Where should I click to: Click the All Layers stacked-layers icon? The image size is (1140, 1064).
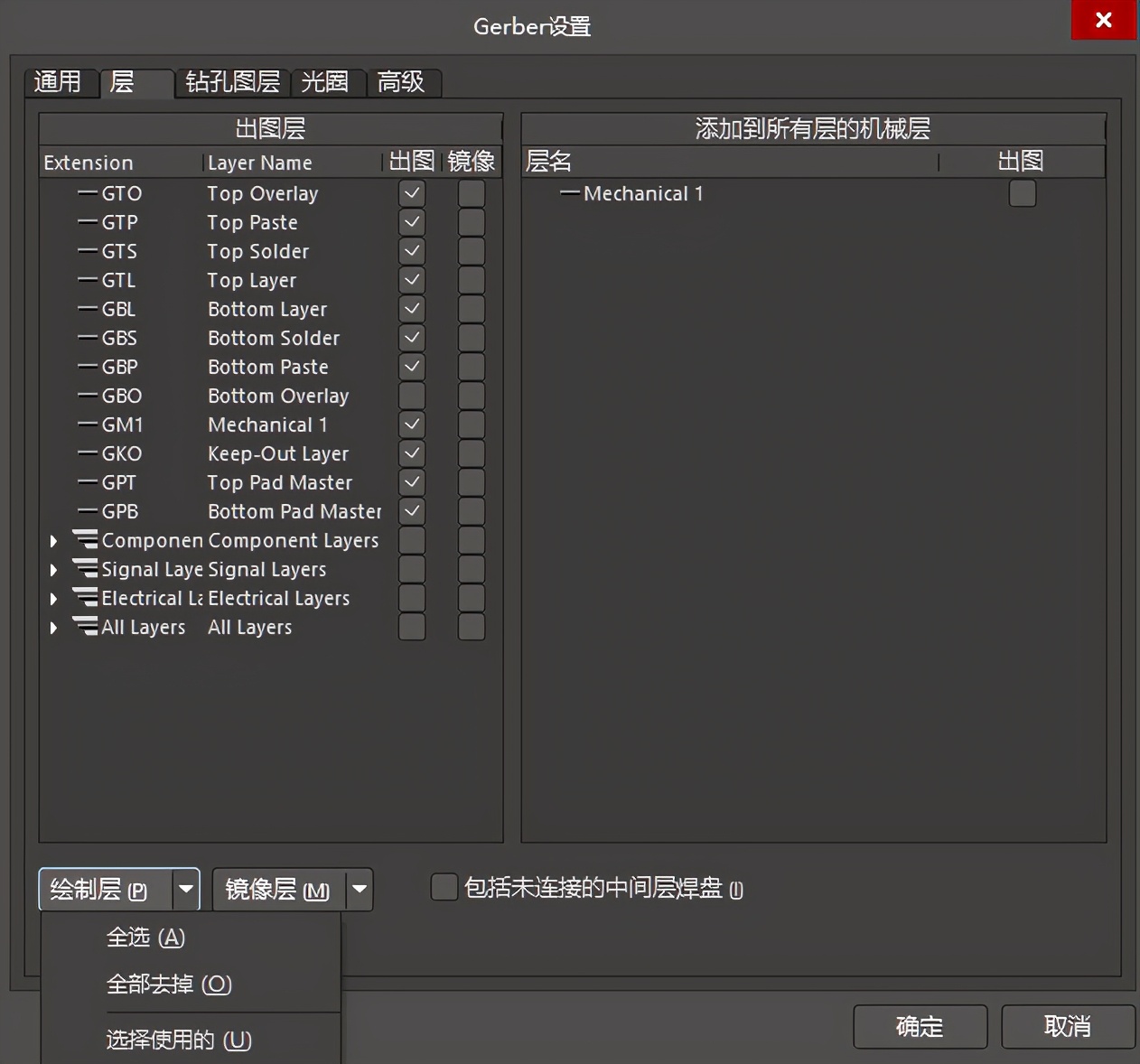(x=84, y=626)
